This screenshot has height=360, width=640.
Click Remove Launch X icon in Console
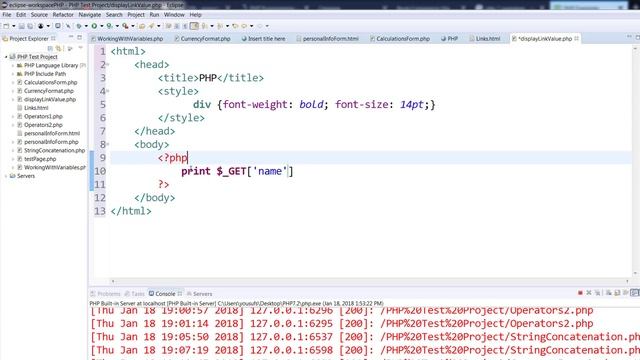tap(589, 293)
